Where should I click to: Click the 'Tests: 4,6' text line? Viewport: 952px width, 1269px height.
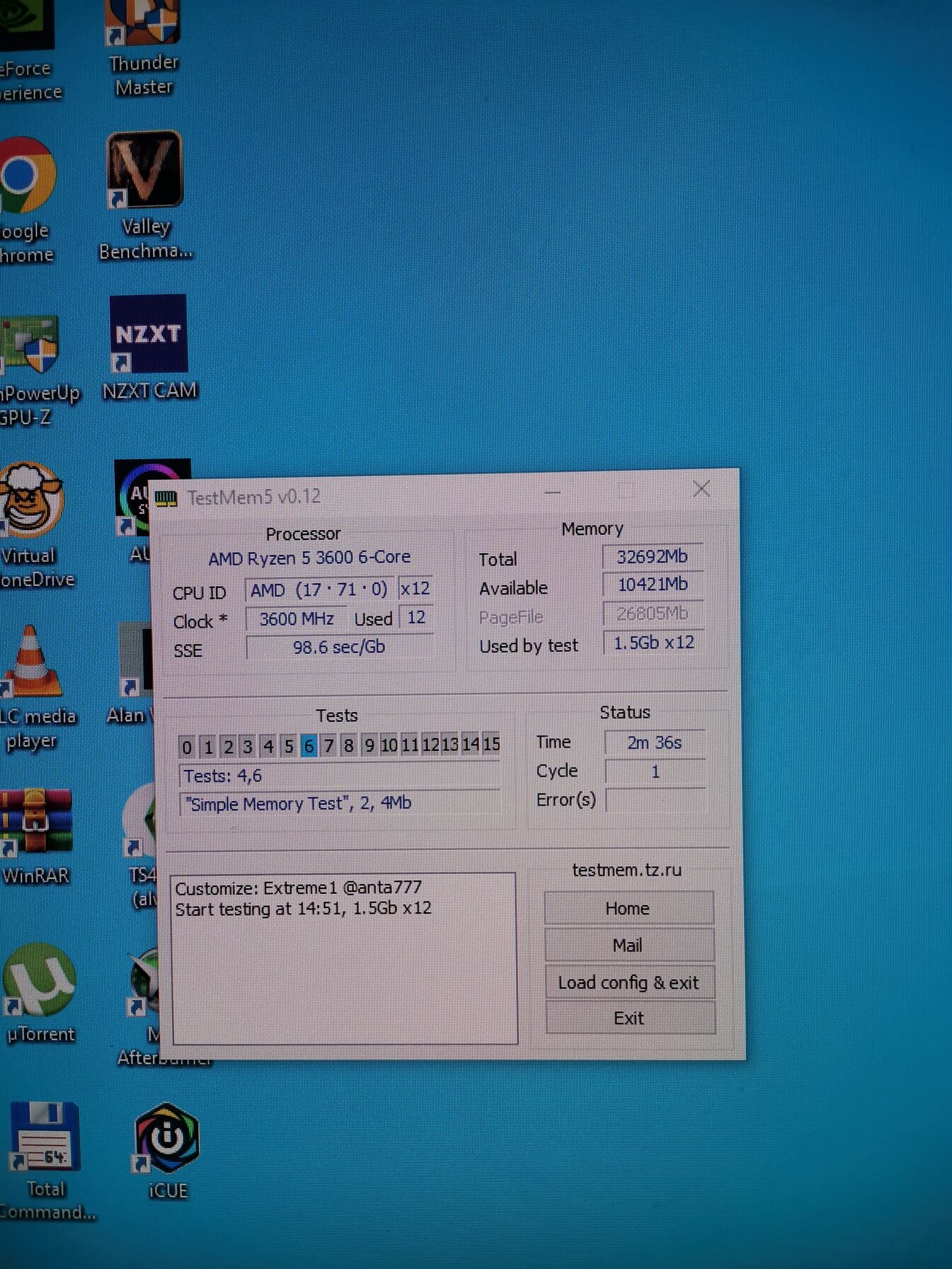click(340, 776)
